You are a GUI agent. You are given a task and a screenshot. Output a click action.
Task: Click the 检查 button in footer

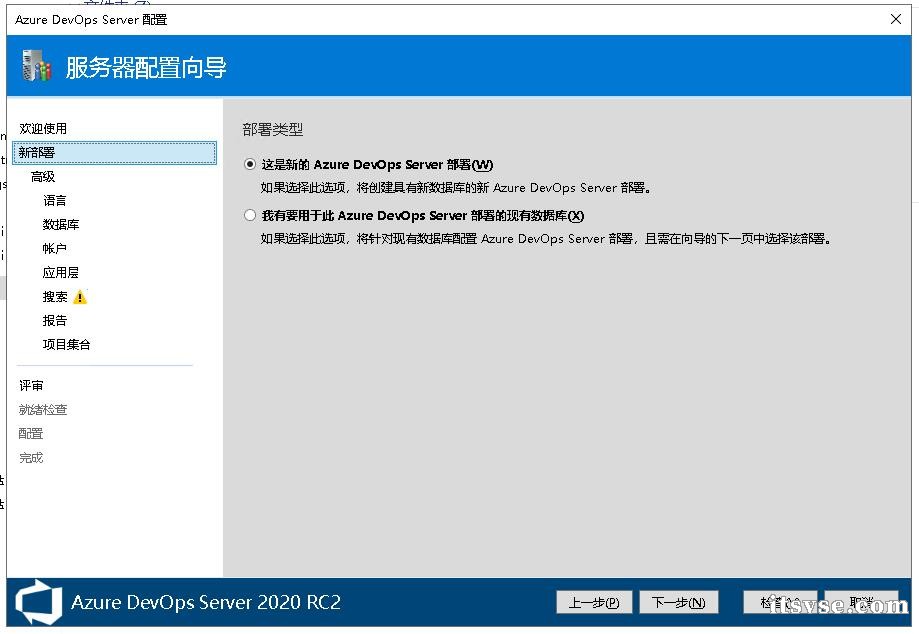pyautogui.click(x=780, y=602)
